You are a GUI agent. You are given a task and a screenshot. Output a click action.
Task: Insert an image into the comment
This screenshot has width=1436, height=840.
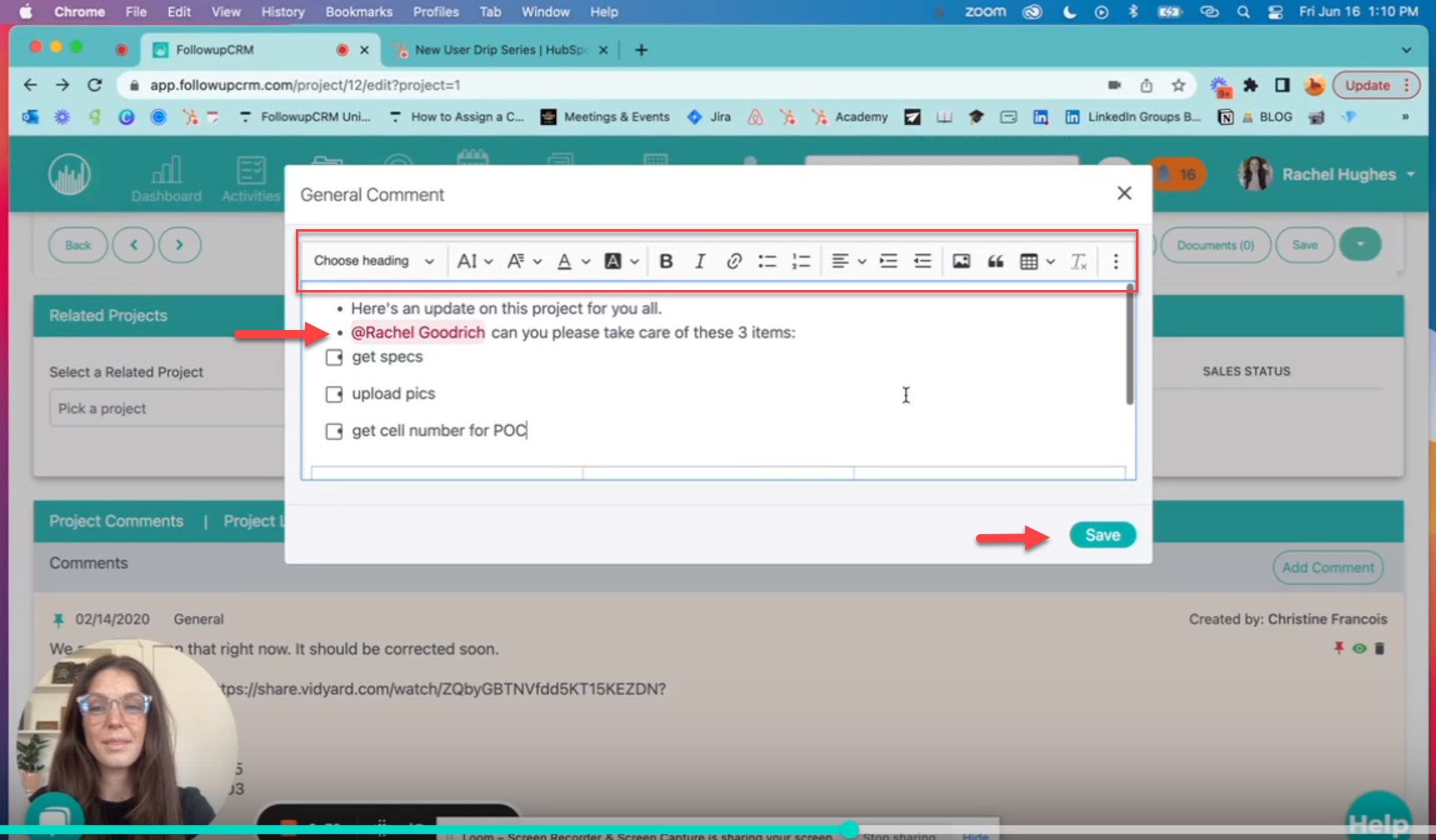coord(961,261)
